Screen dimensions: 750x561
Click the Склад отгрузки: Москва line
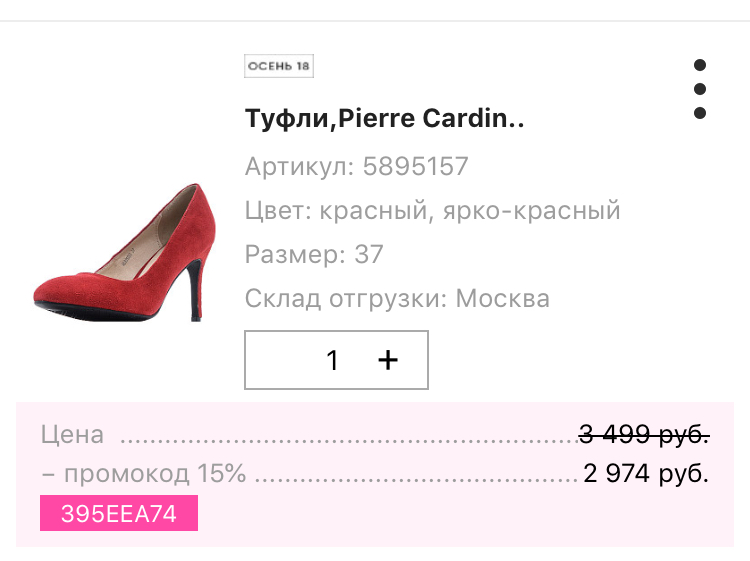397,298
